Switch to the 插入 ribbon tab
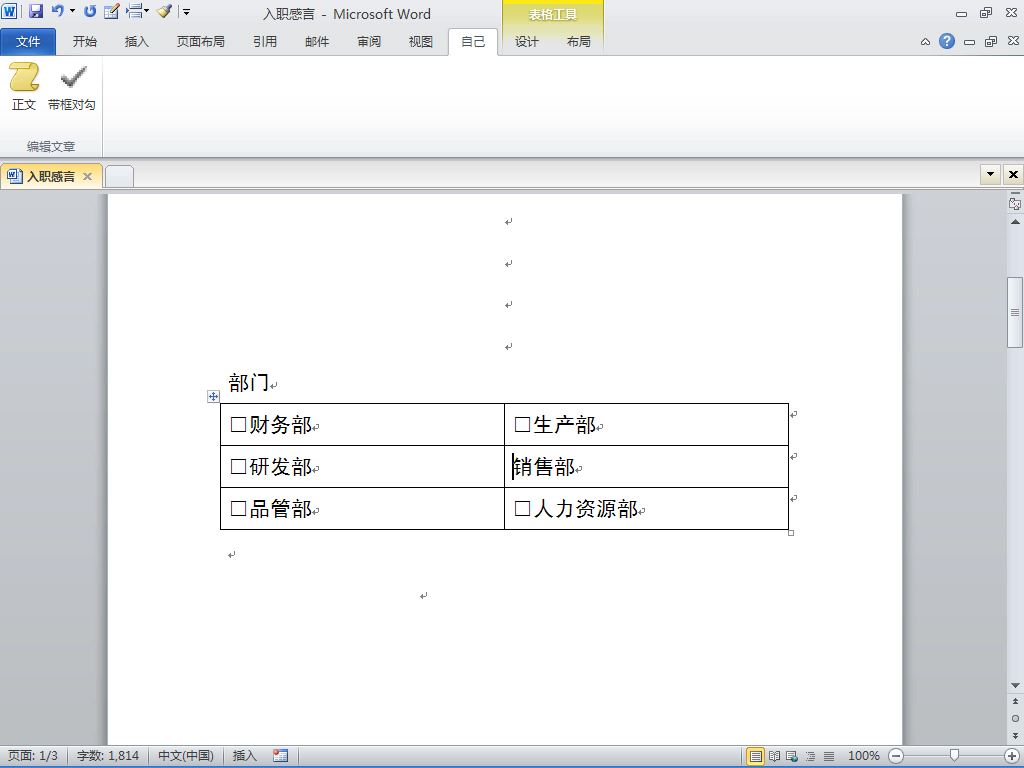This screenshot has width=1024, height=768. click(x=136, y=42)
